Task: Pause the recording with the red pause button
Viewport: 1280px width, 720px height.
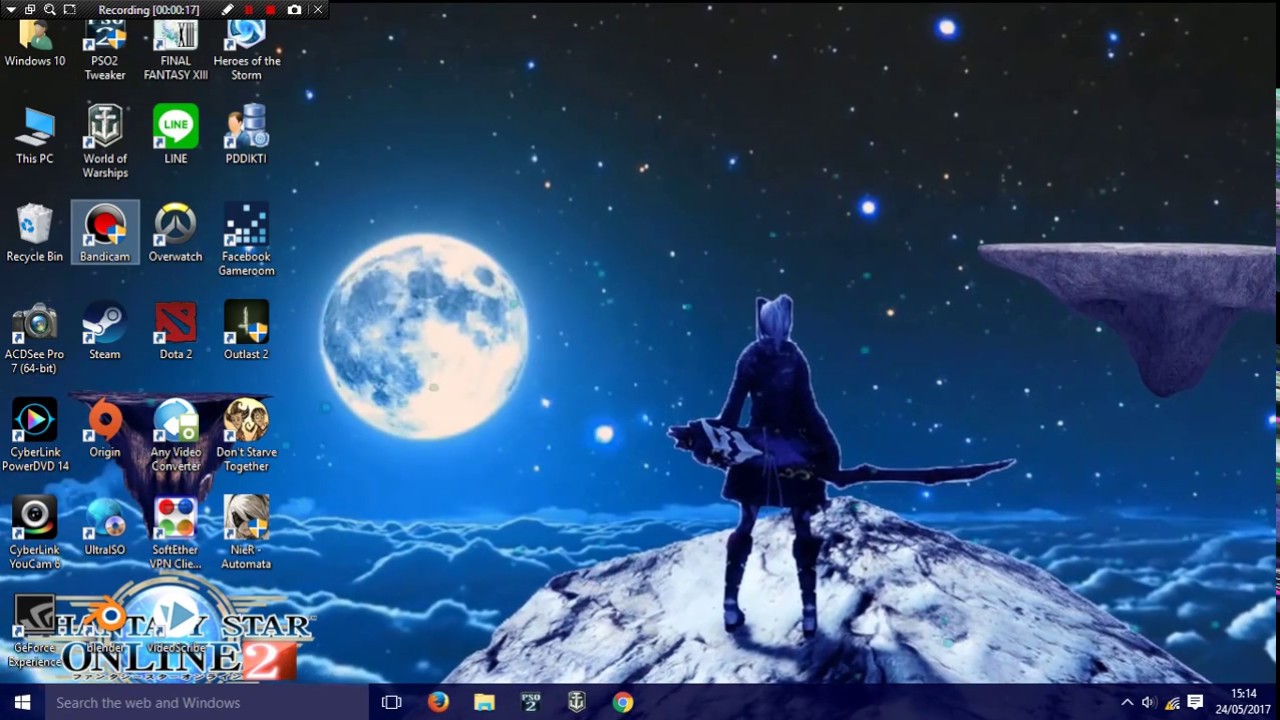Action: 249,10
